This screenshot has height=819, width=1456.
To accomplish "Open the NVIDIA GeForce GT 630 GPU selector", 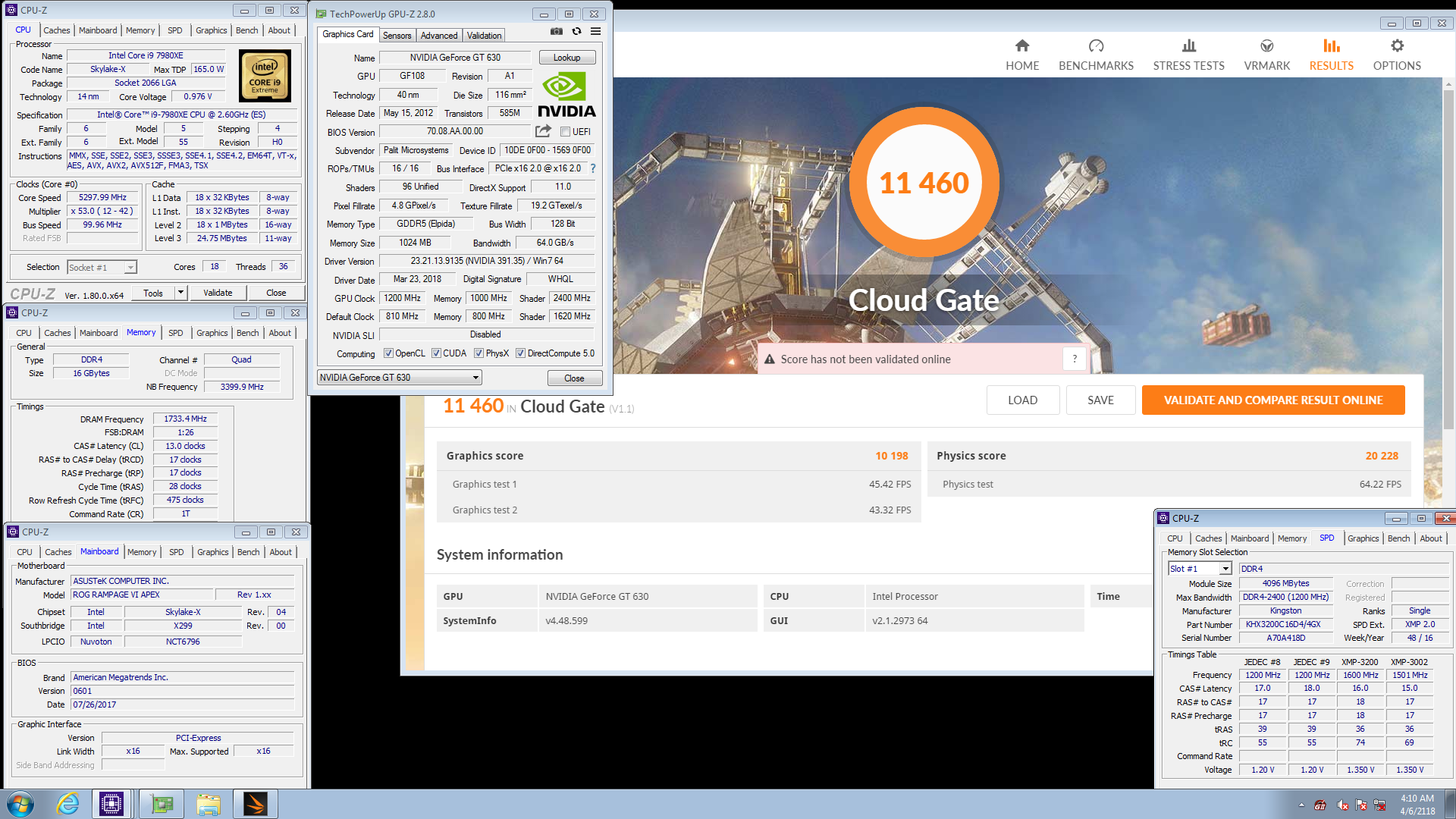I will [x=399, y=378].
